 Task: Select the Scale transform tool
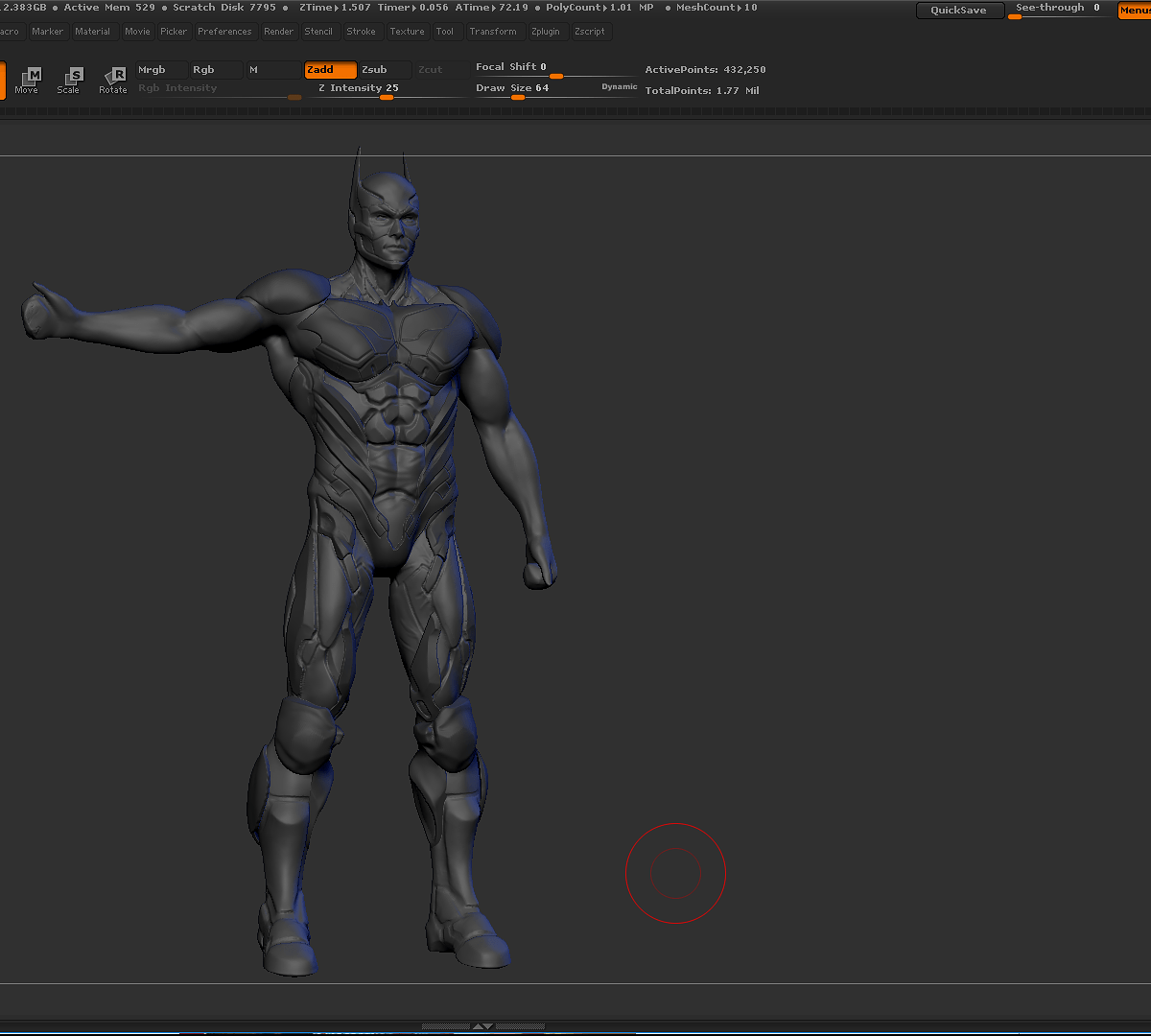69,80
